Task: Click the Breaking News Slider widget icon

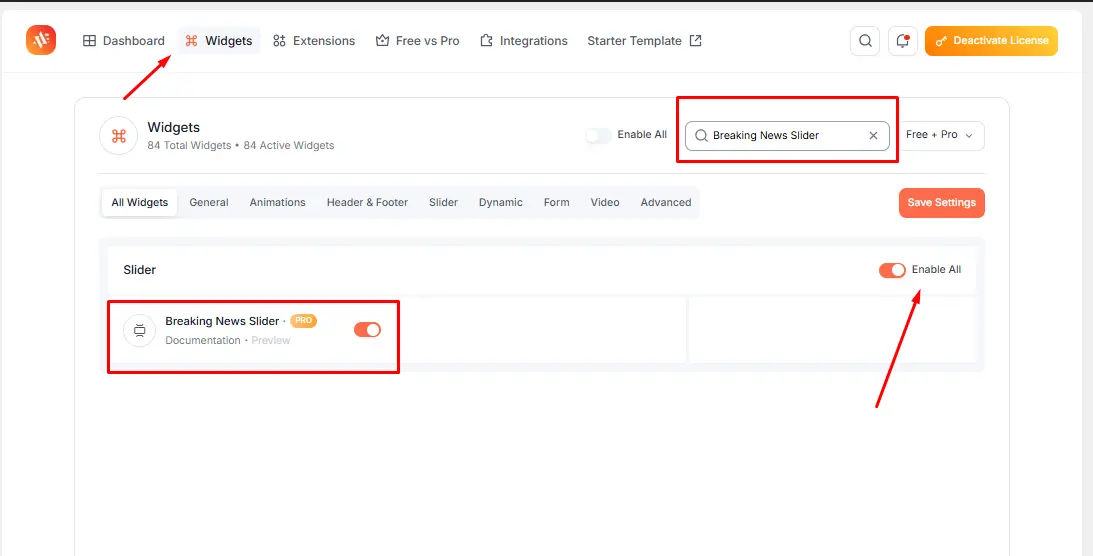Action: pos(139,330)
